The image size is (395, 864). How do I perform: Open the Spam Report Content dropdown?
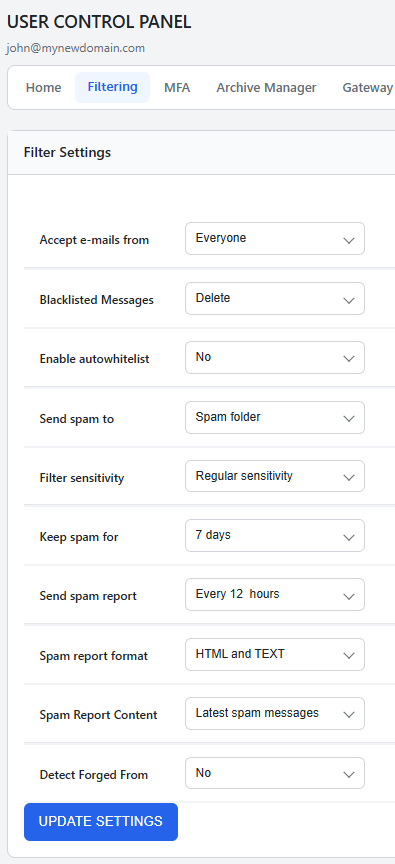(x=274, y=714)
